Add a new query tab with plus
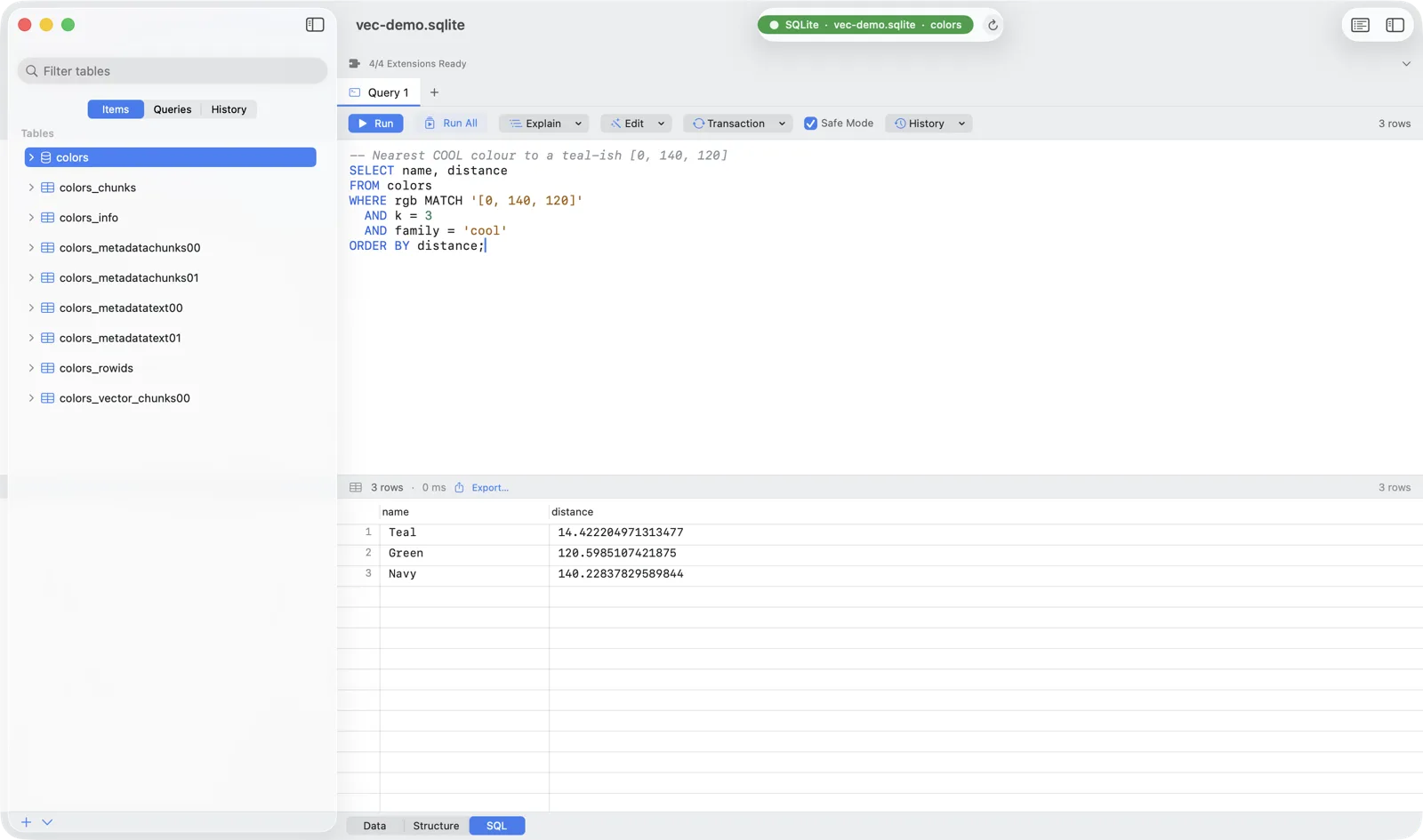Viewport: 1423px width, 840px height. coord(434,92)
